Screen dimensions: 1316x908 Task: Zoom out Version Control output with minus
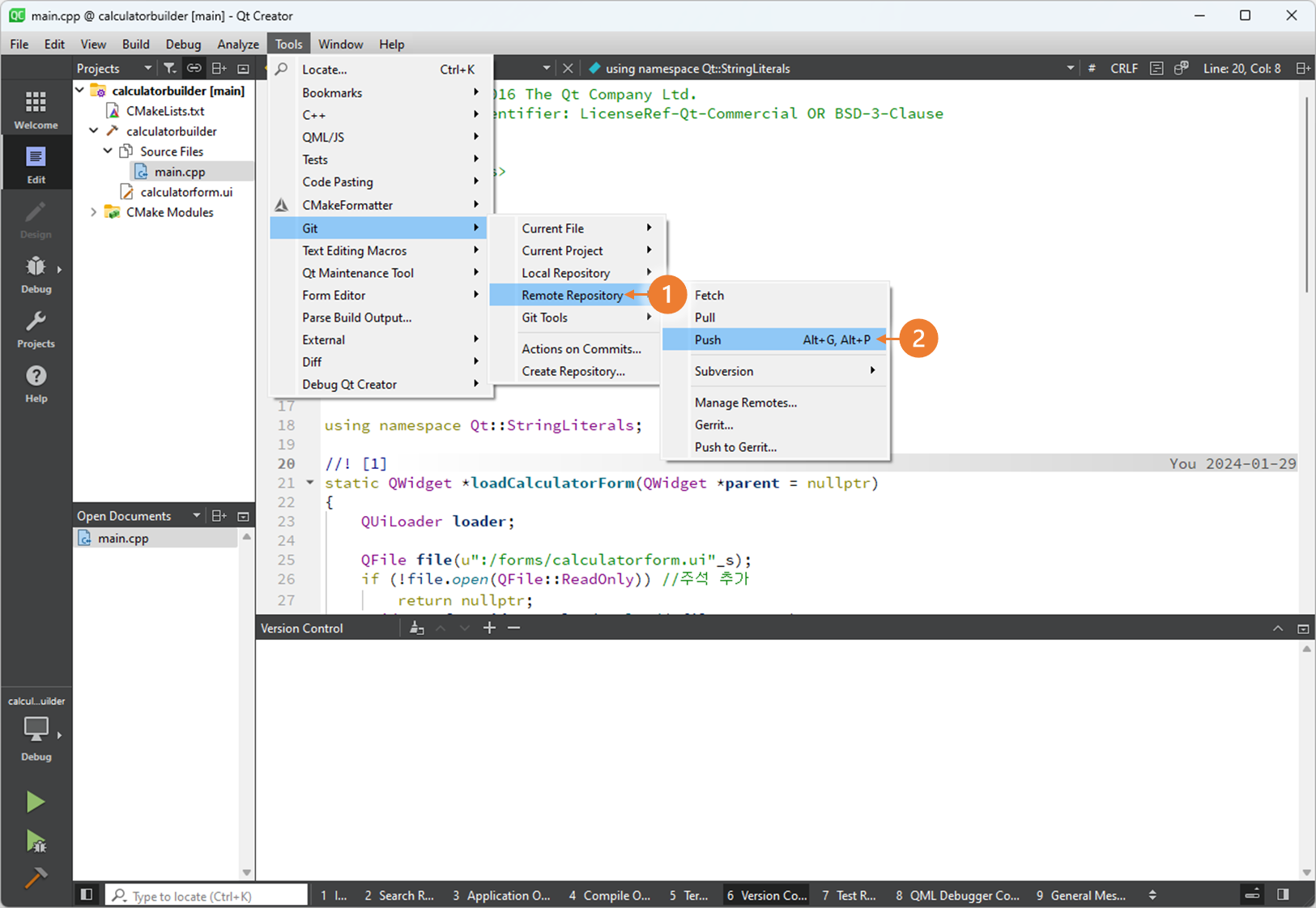pyautogui.click(x=513, y=628)
